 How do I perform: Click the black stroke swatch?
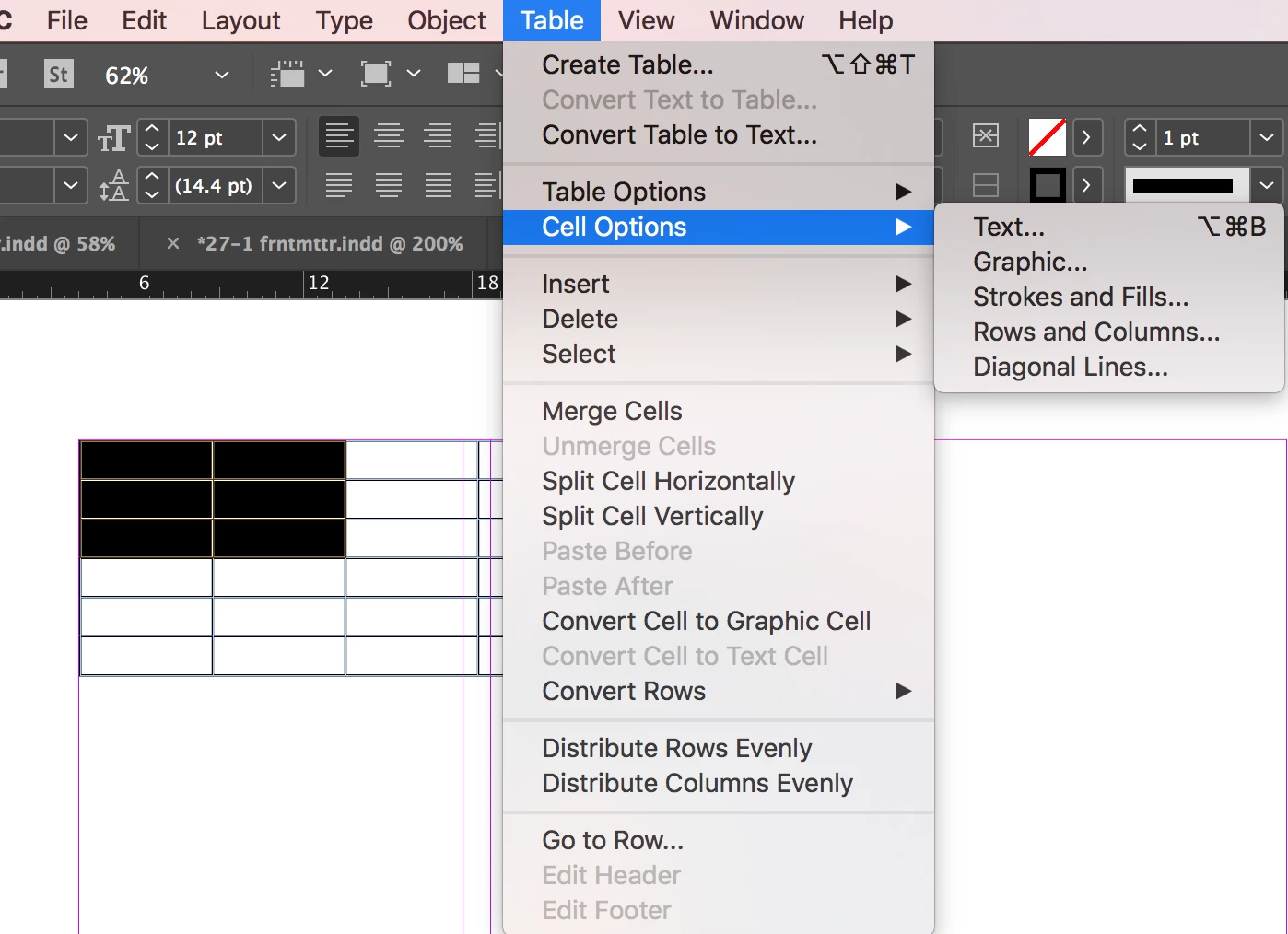point(1048,185)
